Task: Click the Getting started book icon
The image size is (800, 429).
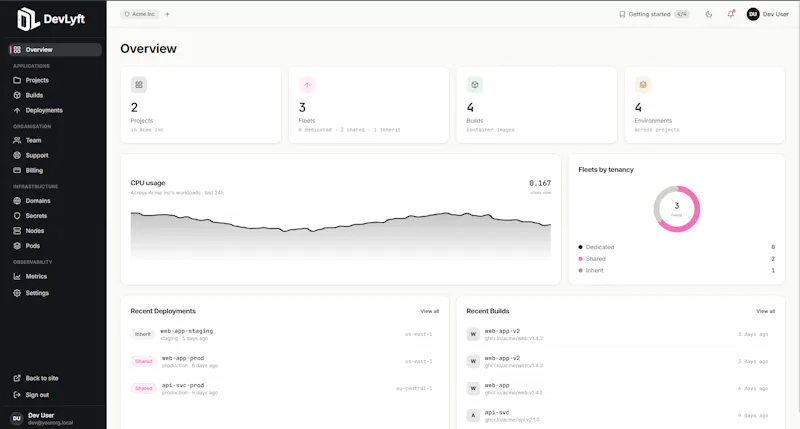Action: click(x=622, y=14)
